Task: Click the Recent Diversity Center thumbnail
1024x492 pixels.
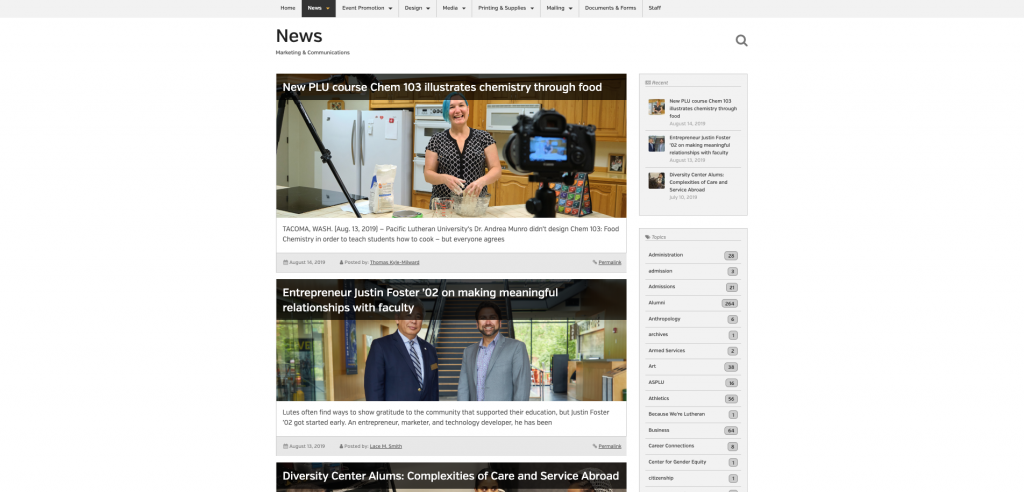Action: pyautogui.click(x=656, y=180)
